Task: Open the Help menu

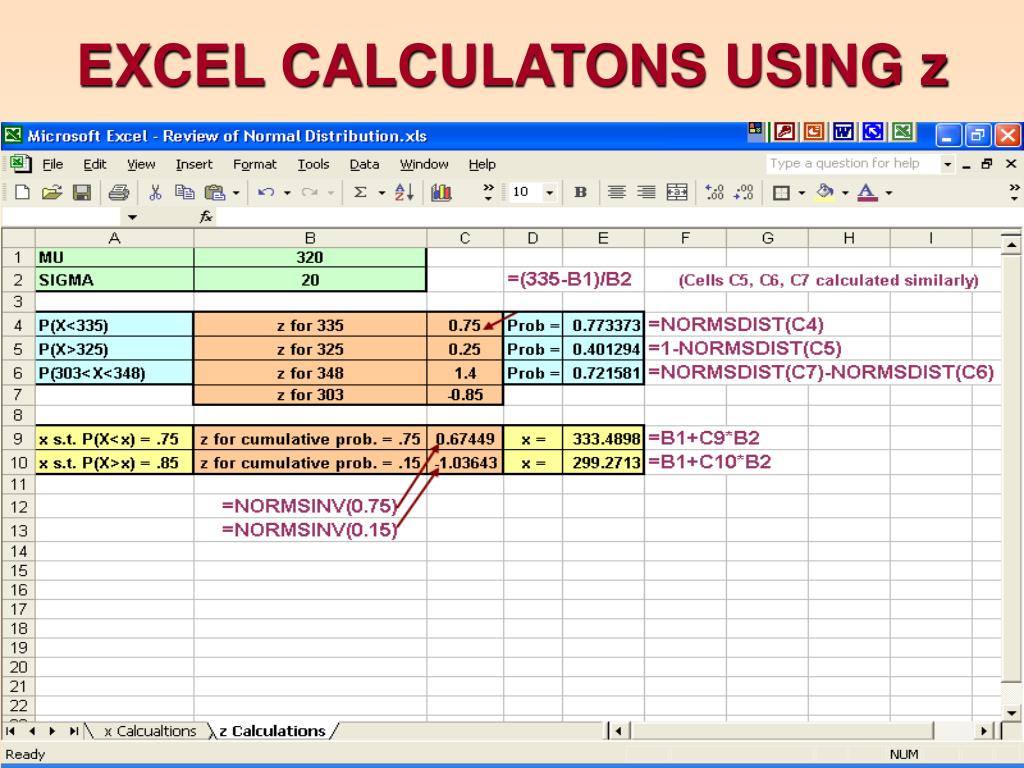Action: 482,165
